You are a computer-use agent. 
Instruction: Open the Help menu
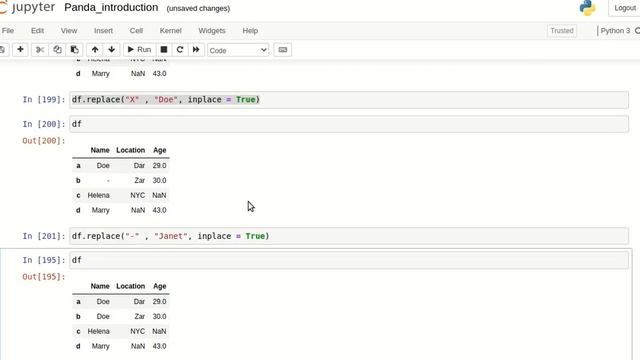[x=250, y=31]
